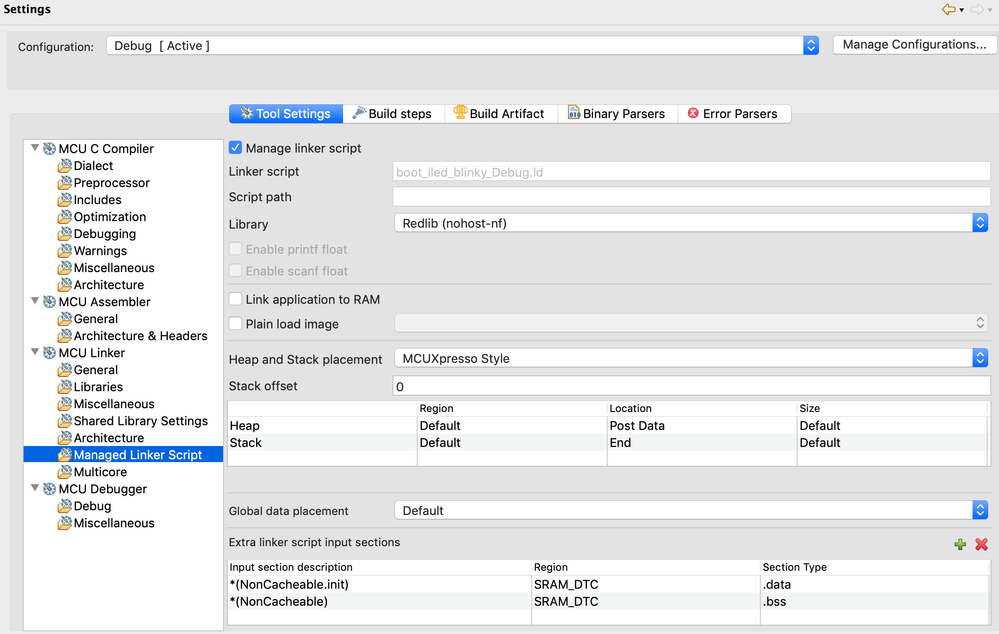Screen dimensions: 999x634
Task: Enable Link application to RAM
Action: (x=236, y=299)
